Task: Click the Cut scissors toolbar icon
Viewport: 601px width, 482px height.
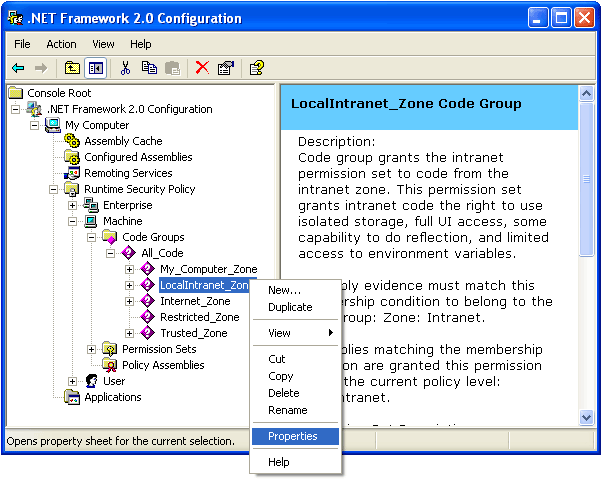Action: click(x=126, y=68)
